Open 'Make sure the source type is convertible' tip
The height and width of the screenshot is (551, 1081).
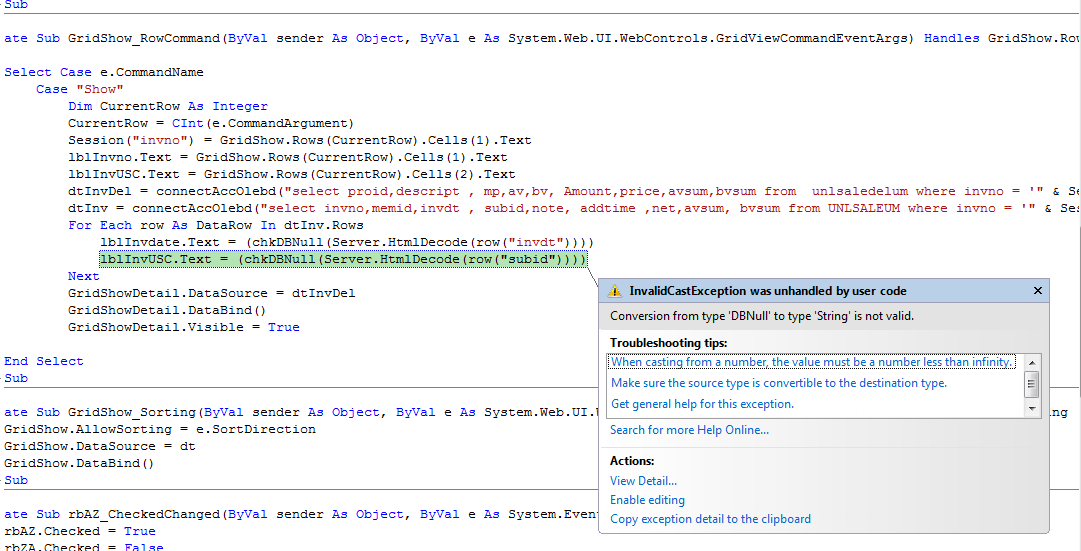coord(779,383)
